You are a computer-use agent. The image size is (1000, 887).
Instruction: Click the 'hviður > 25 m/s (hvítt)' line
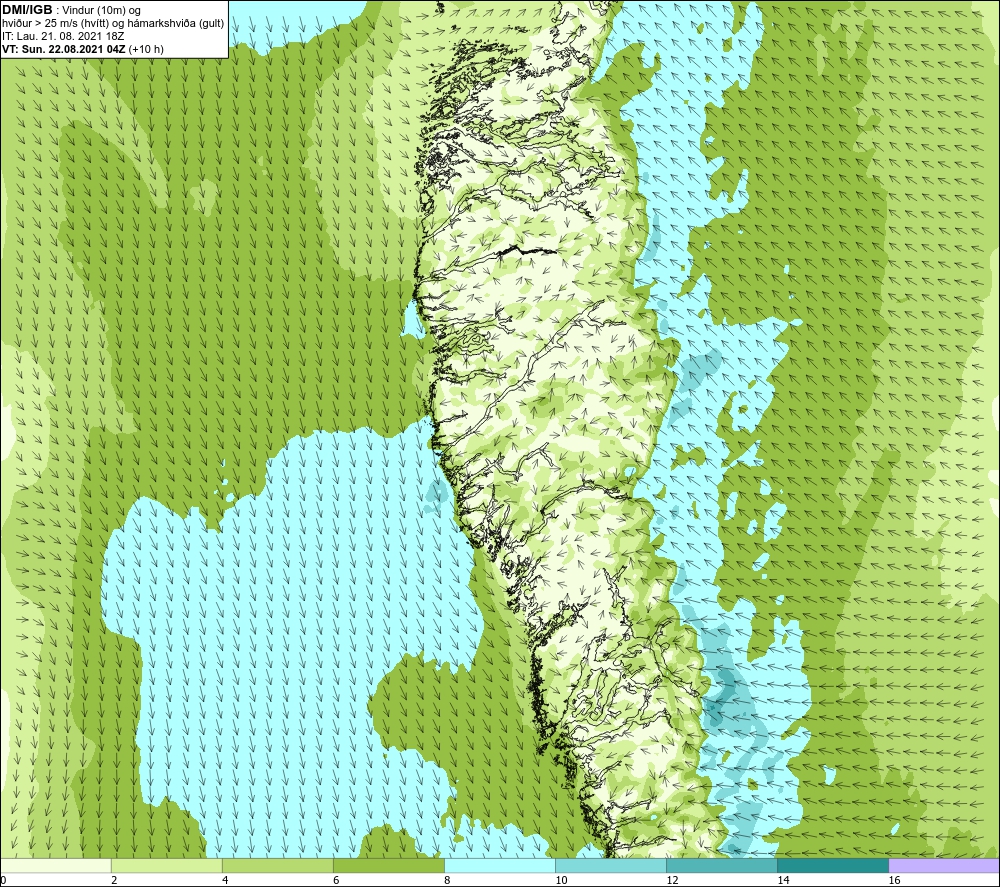[x=55, y=24]
